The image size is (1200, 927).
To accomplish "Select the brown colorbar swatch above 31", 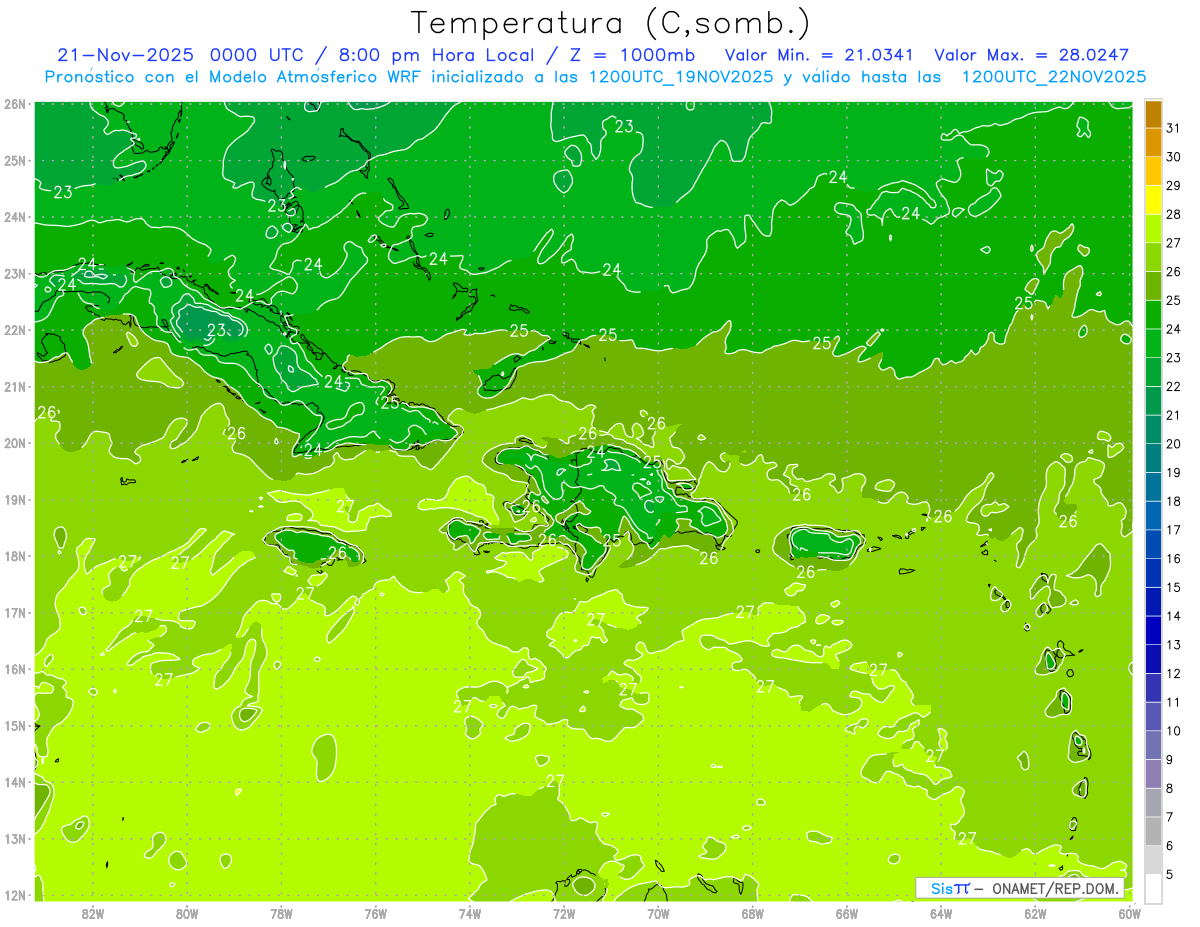I will (1153, 114).
